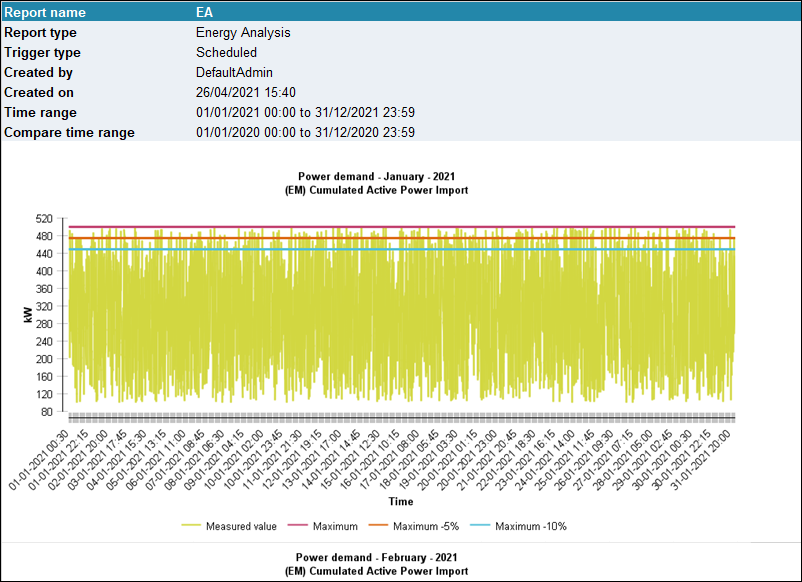This screenshot has width=802, height=582.
Task: Click the orange Maximum -5% legend swatch
Action: point(379,526)
